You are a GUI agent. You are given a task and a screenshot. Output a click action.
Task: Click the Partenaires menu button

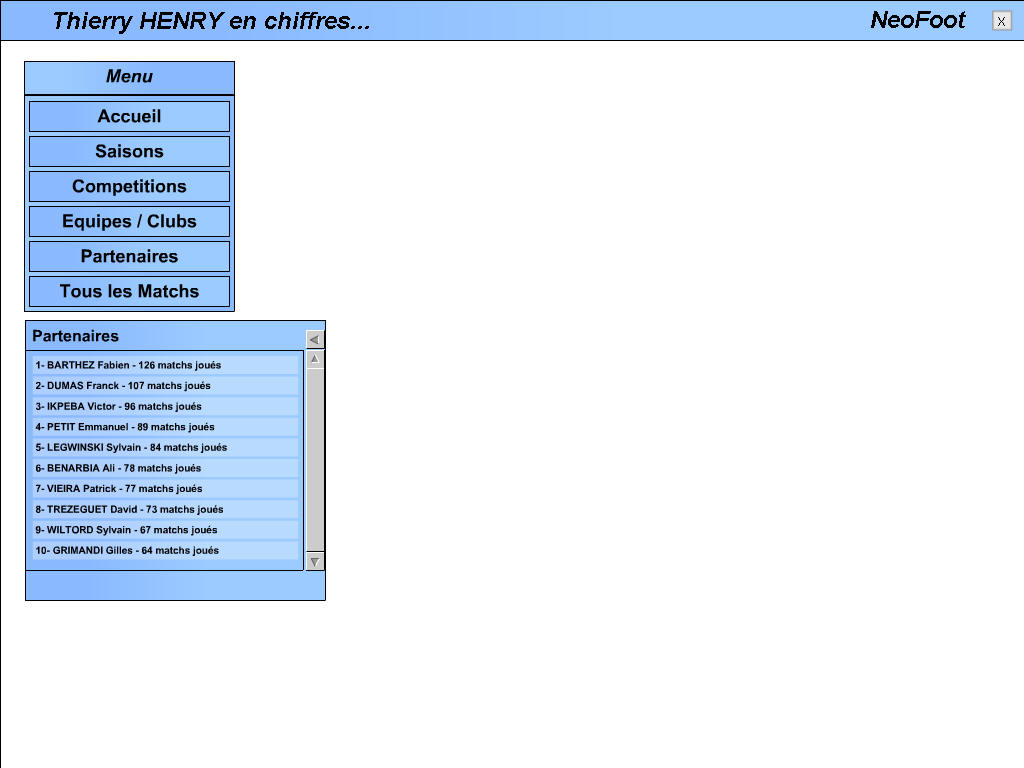coord(129,257)
